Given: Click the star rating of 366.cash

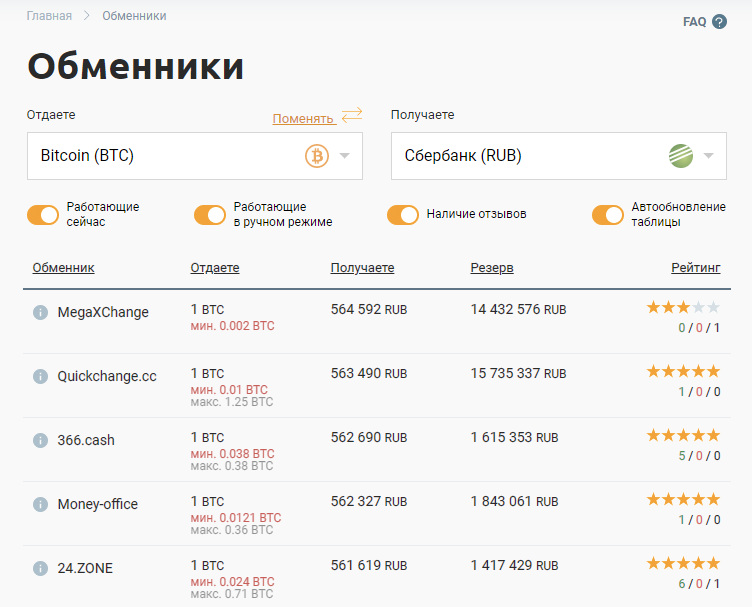Looking at the screenshot, I should (x=683, y=435).
